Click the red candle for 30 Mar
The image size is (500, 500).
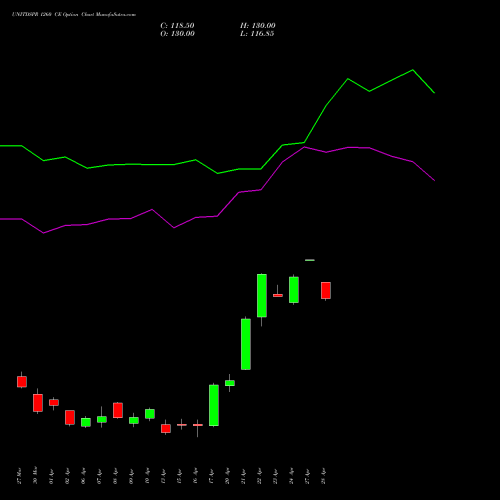pos(38,403)
